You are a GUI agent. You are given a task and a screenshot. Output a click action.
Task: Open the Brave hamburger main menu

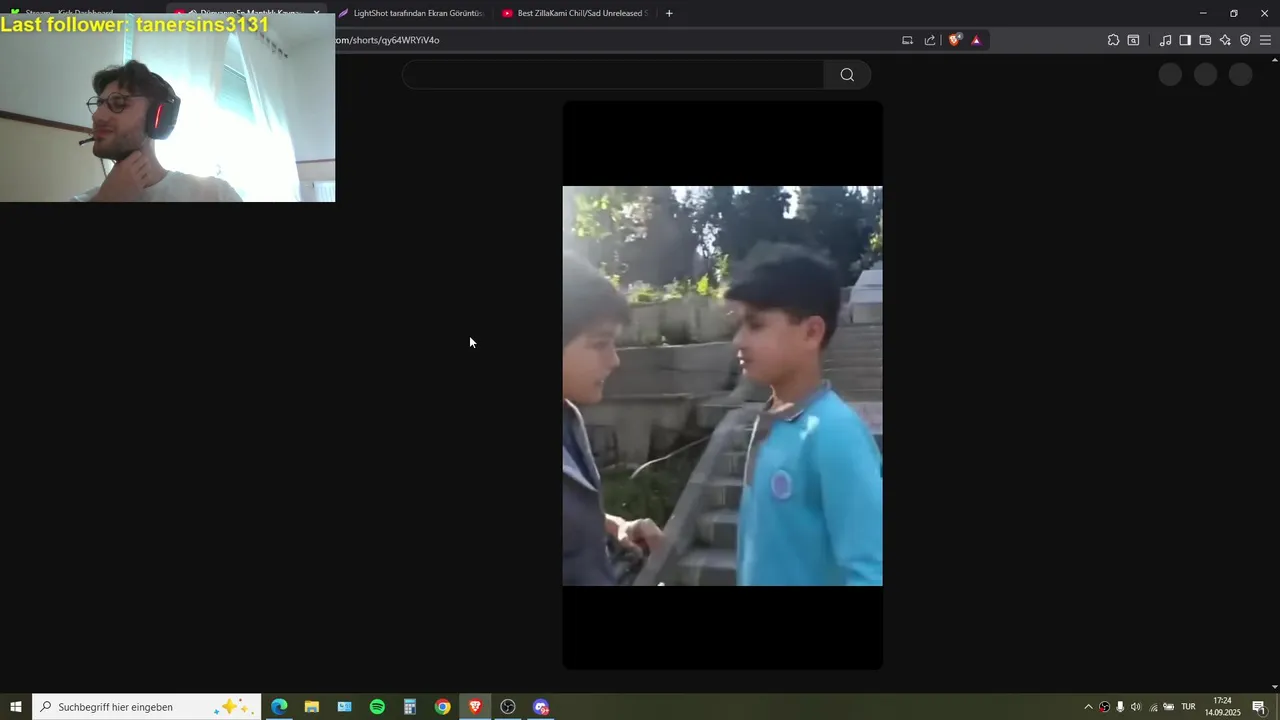[x=1265, y=40]
